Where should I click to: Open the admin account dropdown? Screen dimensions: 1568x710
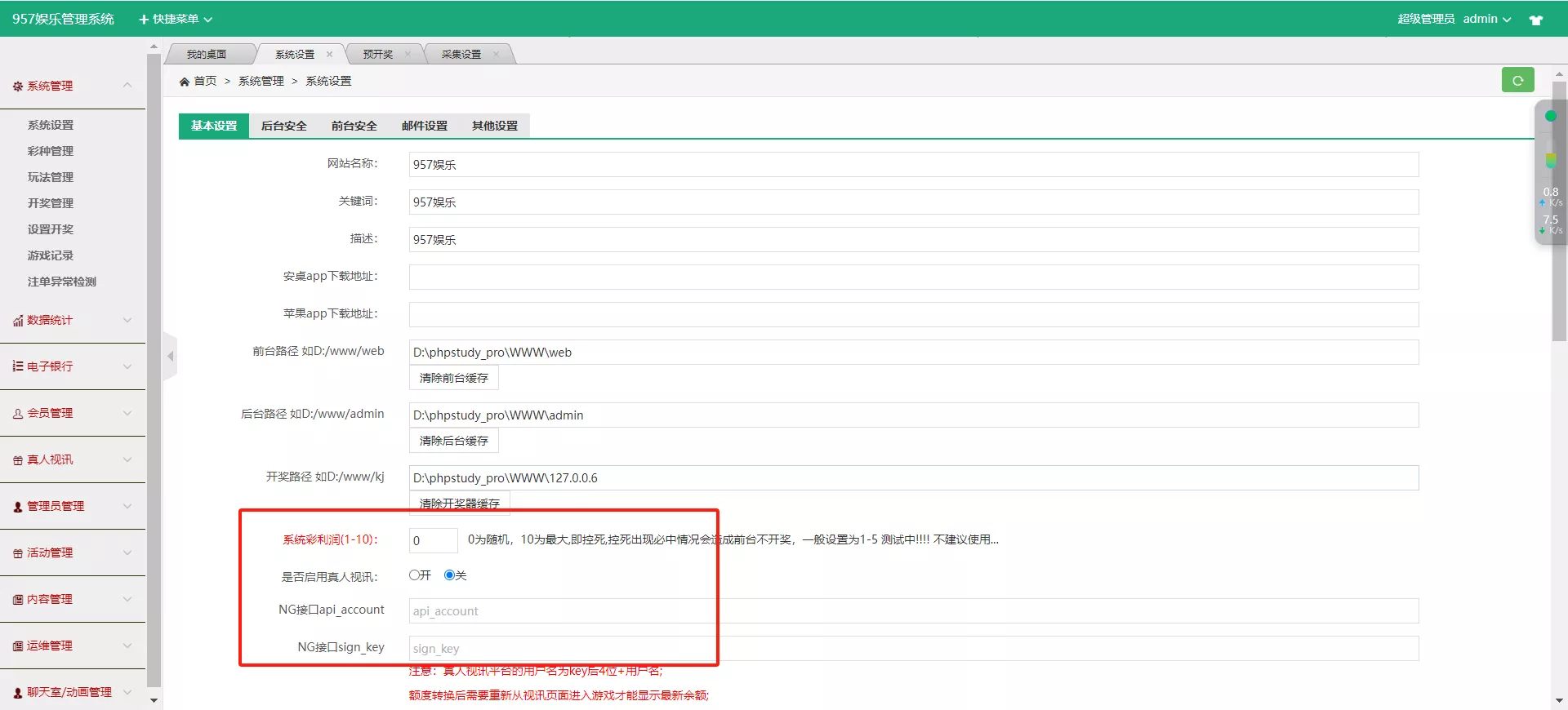click(1486, 19)
